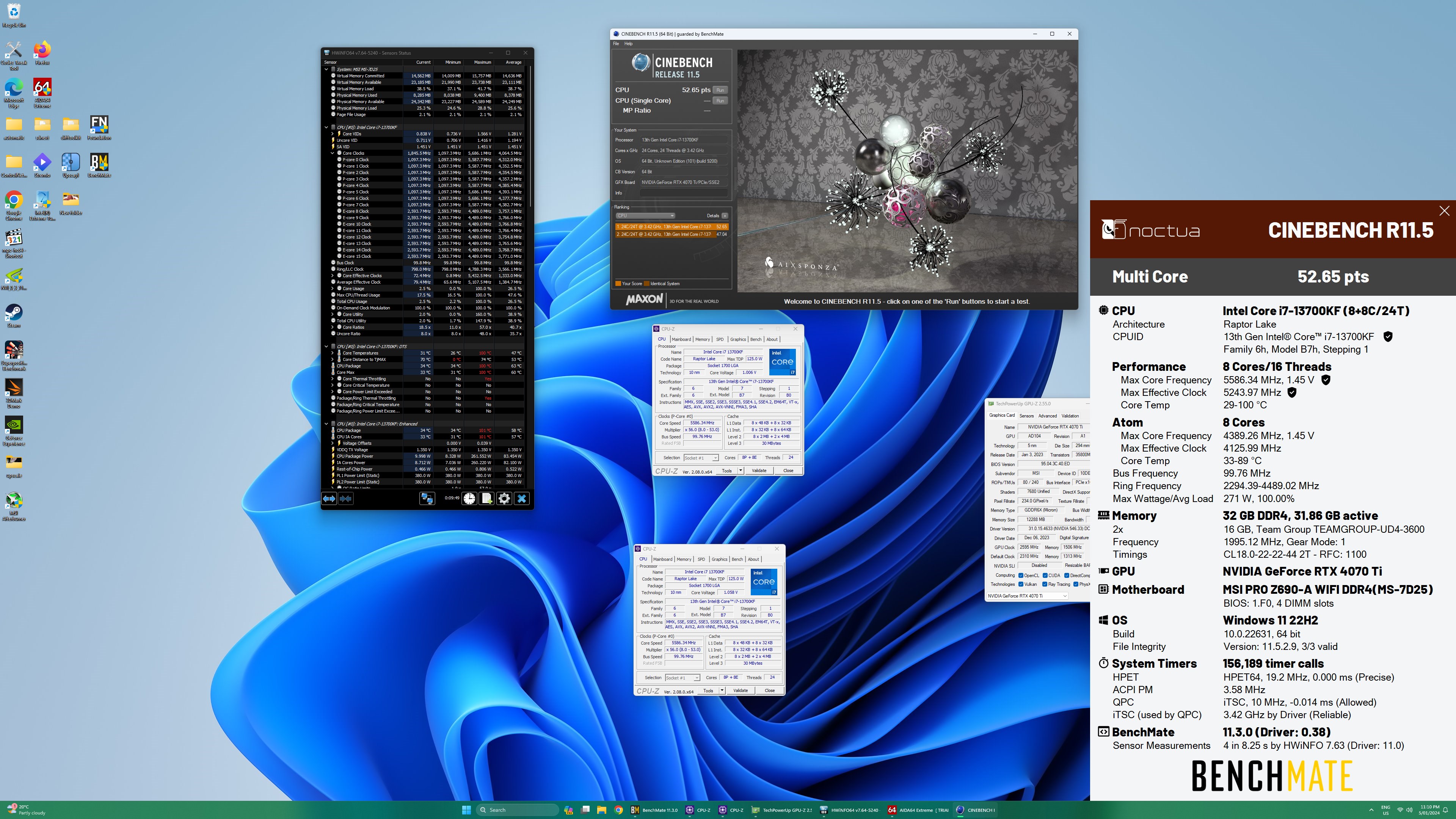Start logging with the document-plus icon in HWiNFO
This screenshot has height=819, width=1456.
click(486, 499)
